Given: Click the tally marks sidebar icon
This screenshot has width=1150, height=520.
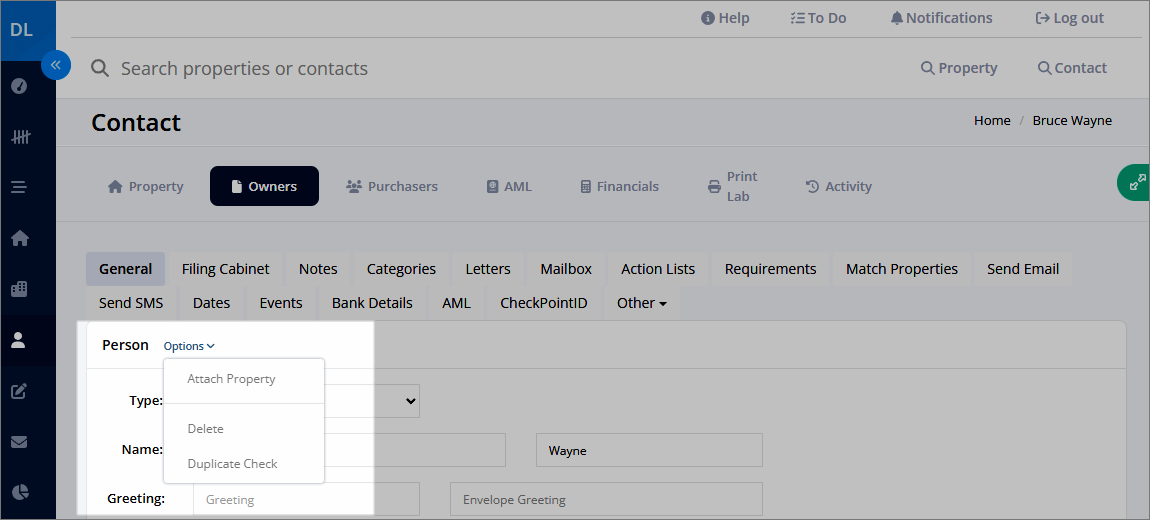Looking at the screenshot, I should [x=20, y=137].
